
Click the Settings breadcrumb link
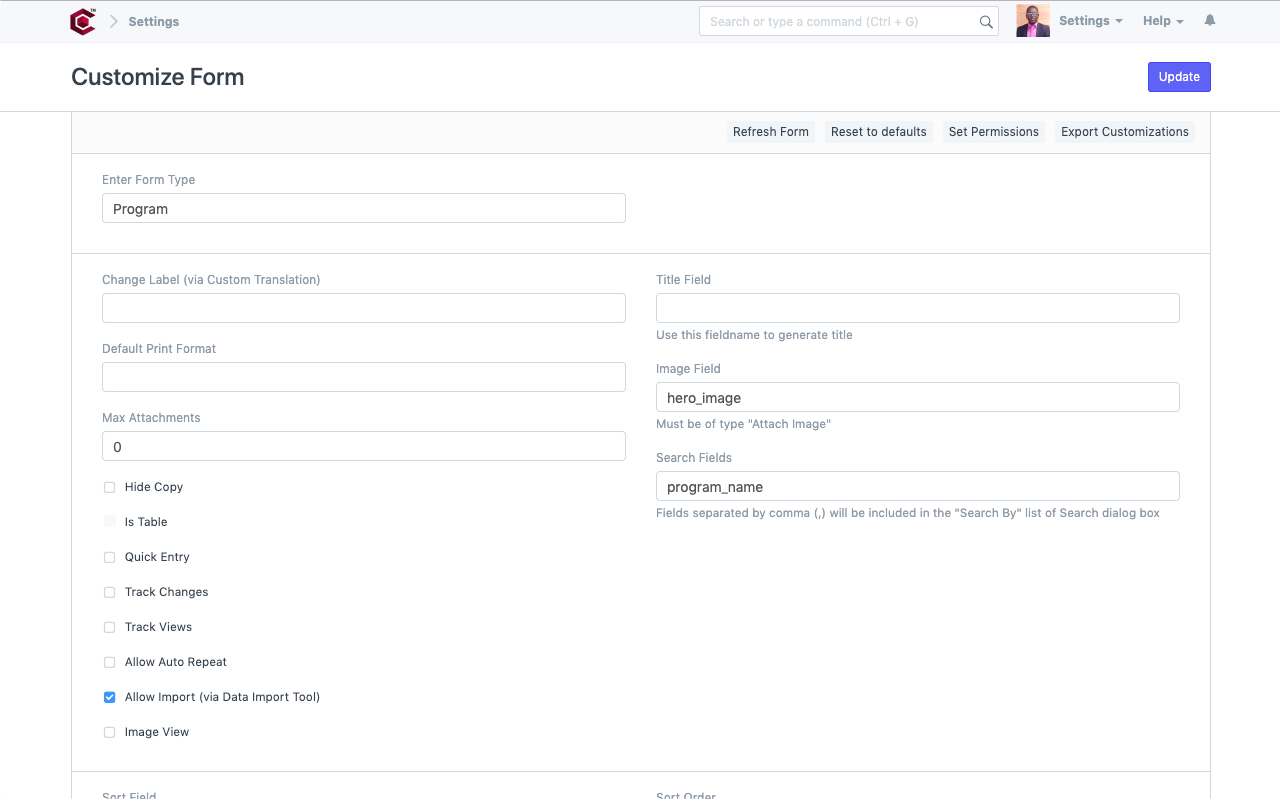[x=154, y=21]
